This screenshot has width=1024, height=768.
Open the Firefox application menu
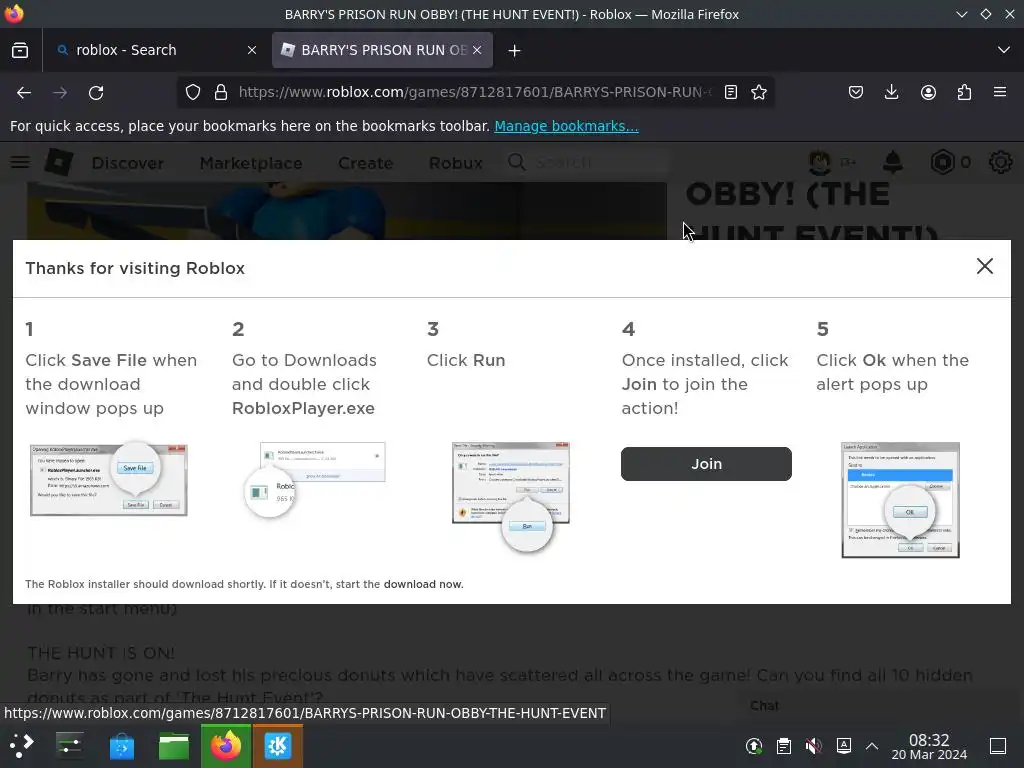click(x=1000, y=93)
